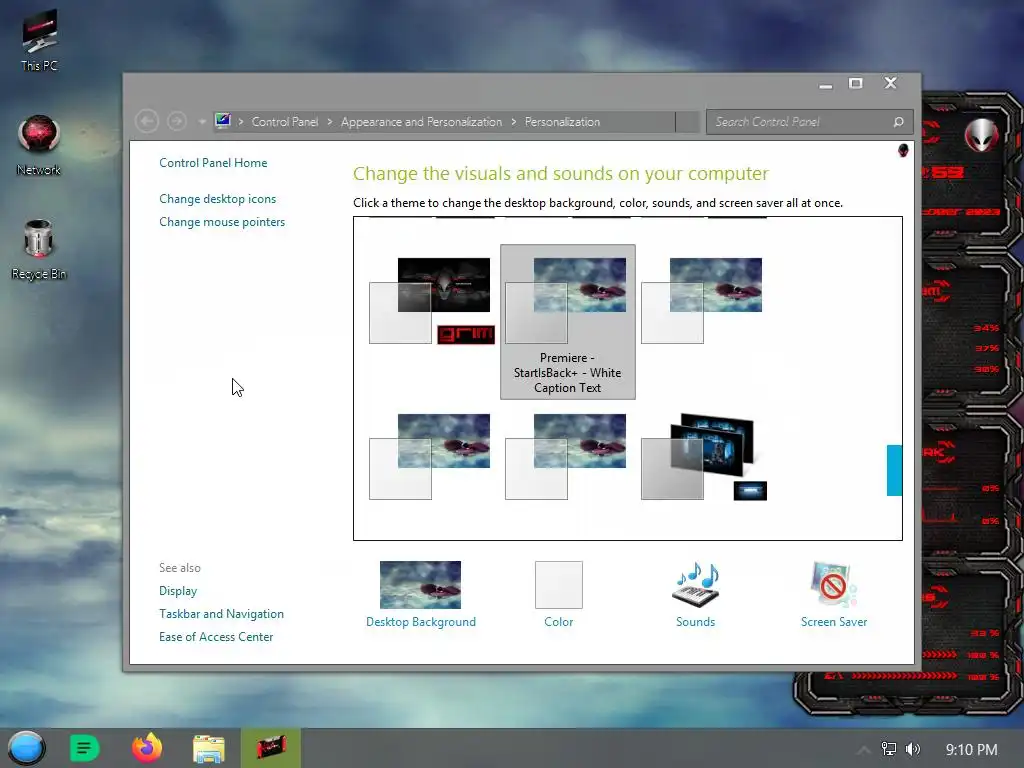Expand chevron after Appearance and Personalization
Image resolution: width=1024 pixels, height=768 pixels.
tap(514, 122)
